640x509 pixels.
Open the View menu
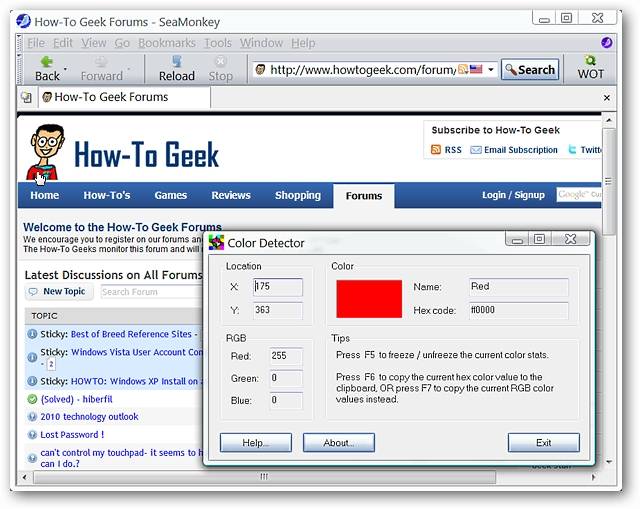(x=93, y=43)
